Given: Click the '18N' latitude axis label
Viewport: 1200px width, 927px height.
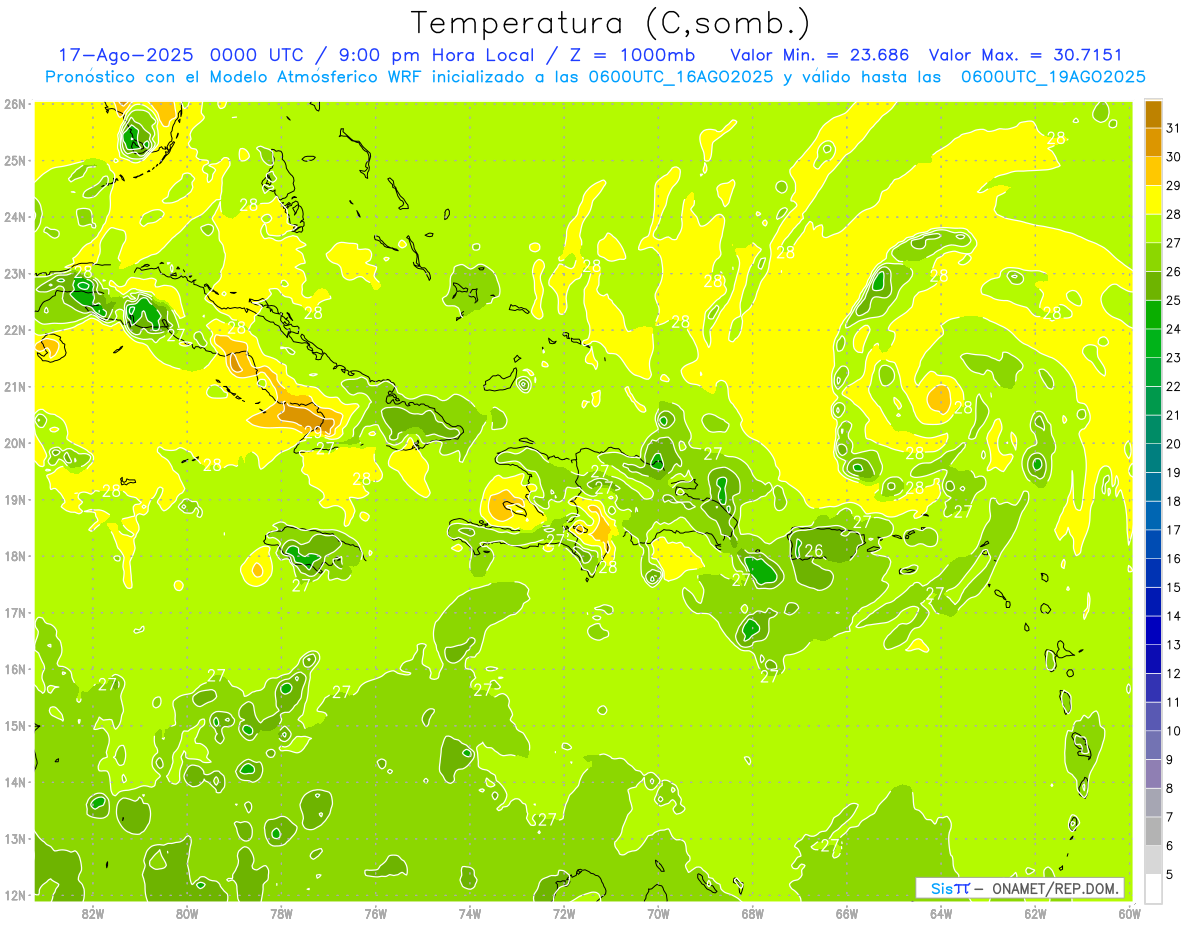Looking at the screenshot, I should (15, 556).
